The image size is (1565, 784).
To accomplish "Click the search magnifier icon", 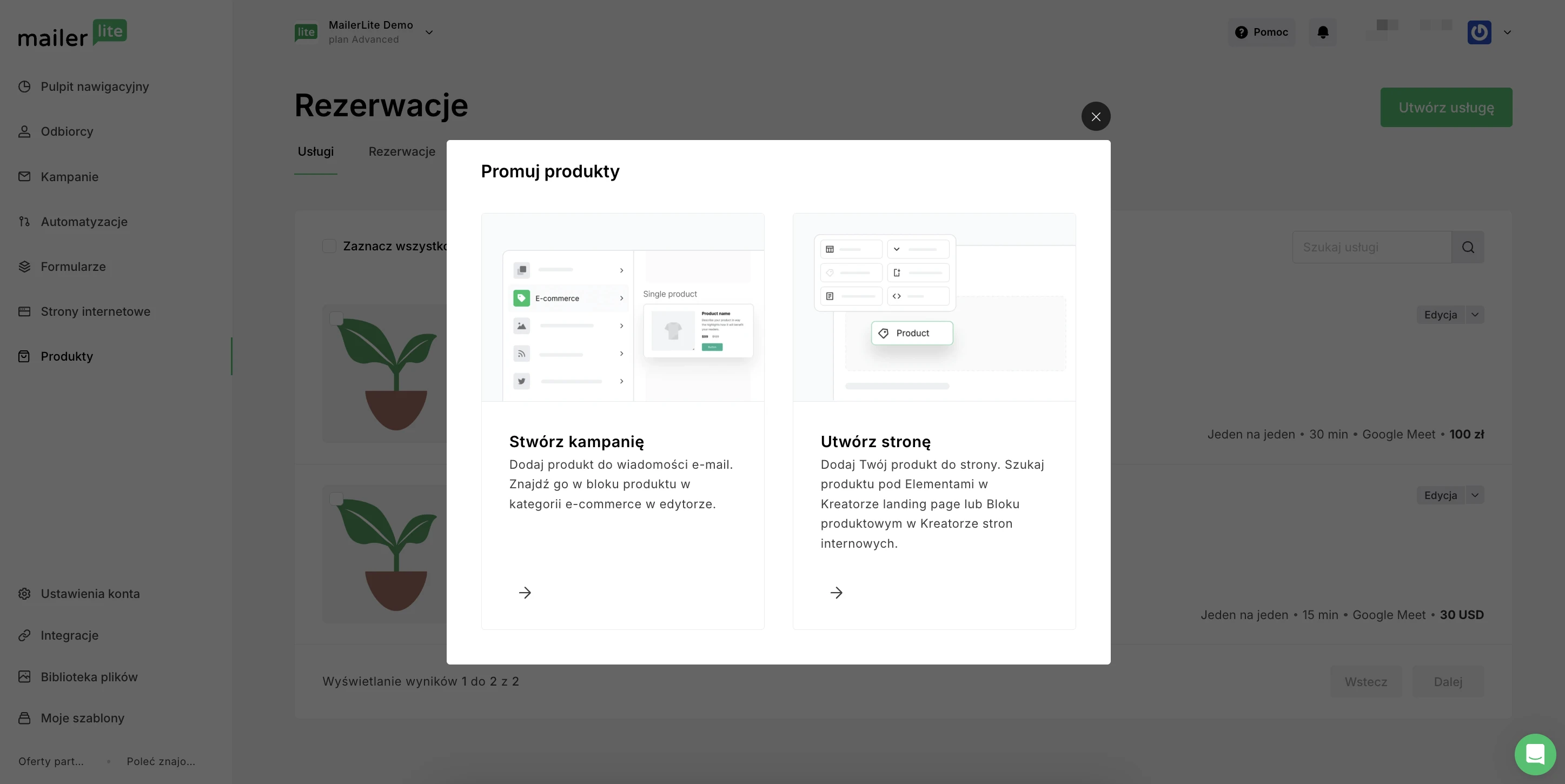I will pyautogui.click(x=1468, y=247).
